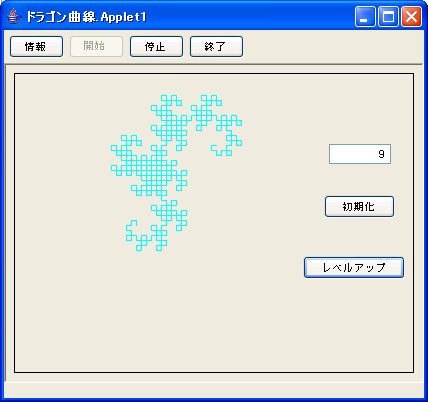Open the 情報 information dialog
Image resolution: width=428 pixels, height=402 pixels.
[x=36, y=47]
